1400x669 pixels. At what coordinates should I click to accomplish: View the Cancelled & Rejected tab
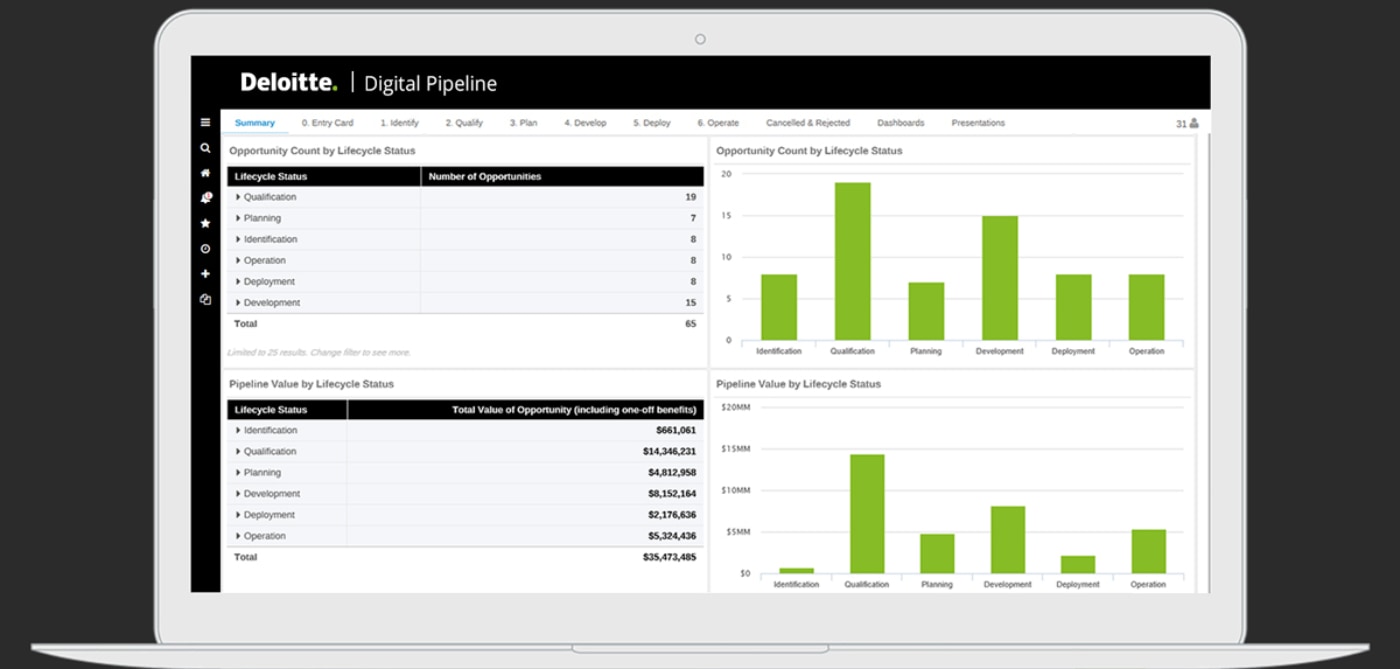click(808, 123)
